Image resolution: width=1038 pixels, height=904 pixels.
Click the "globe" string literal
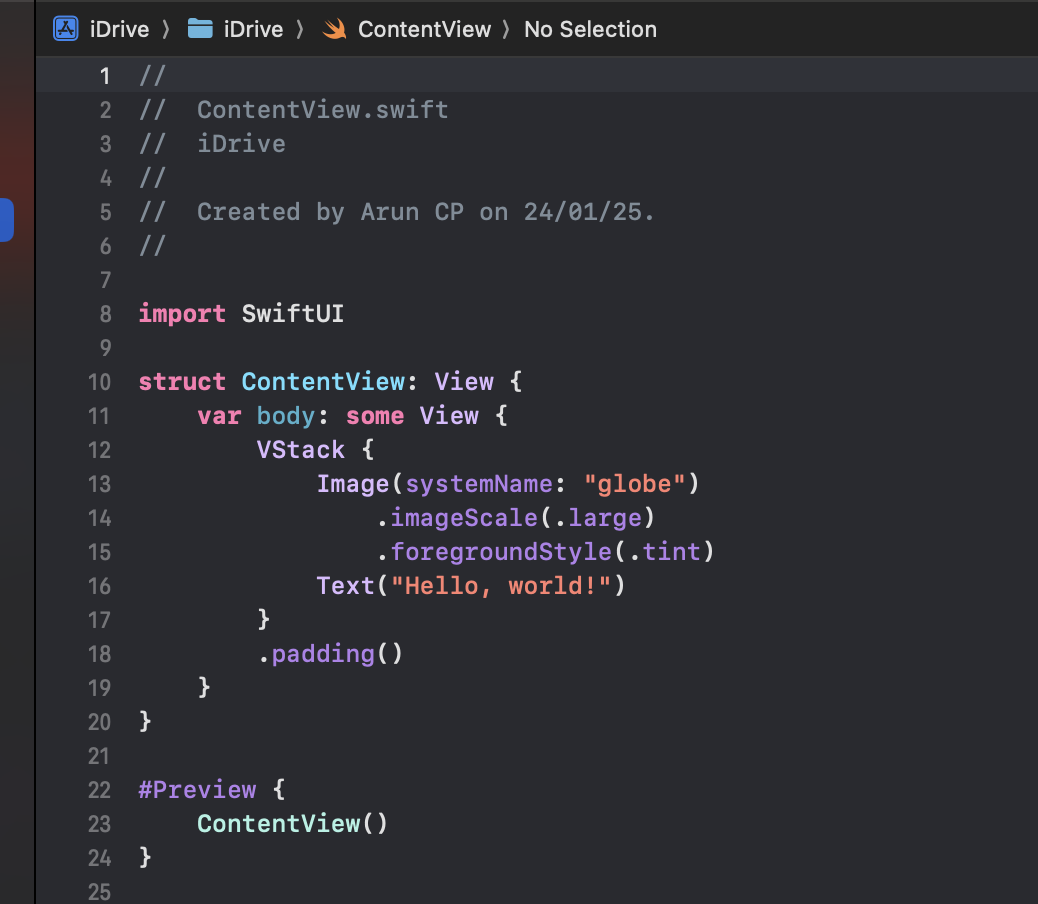point(634,484)
